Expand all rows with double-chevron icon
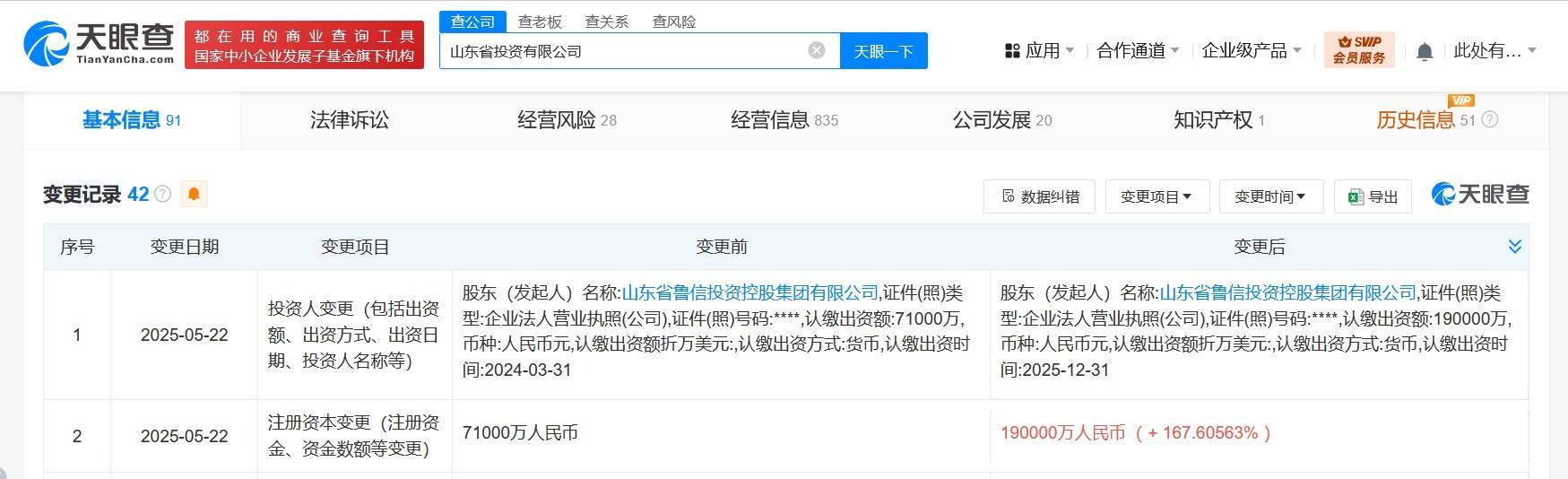 pos(1514,247)
